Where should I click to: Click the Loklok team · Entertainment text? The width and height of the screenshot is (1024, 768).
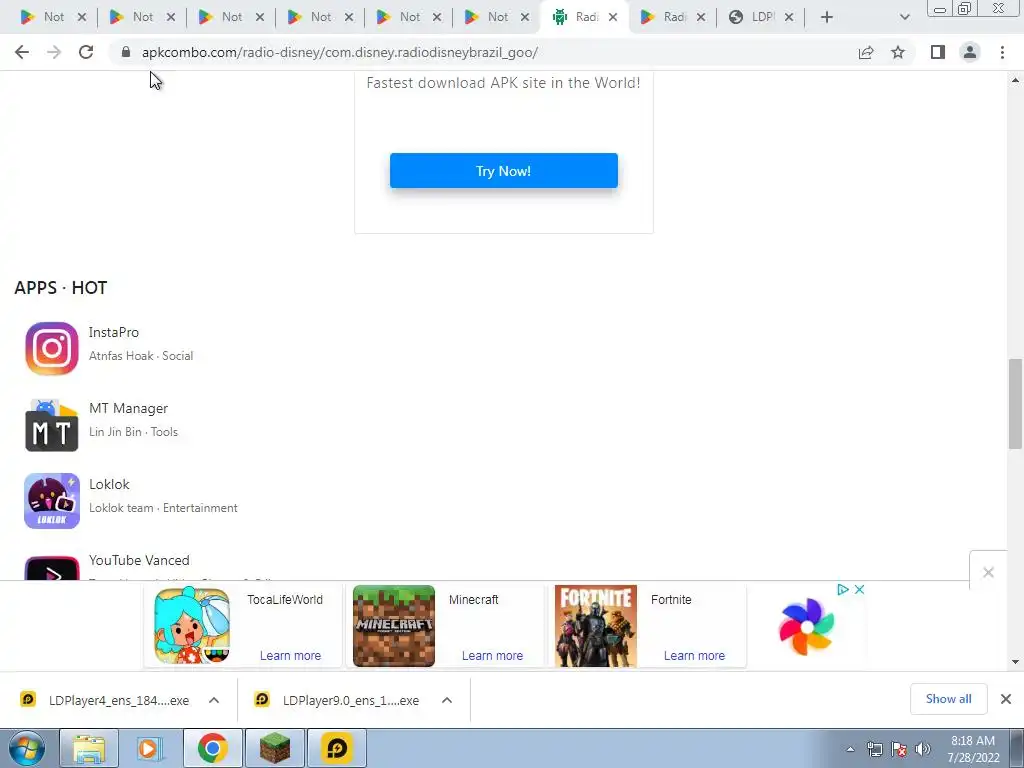[163, 508]
